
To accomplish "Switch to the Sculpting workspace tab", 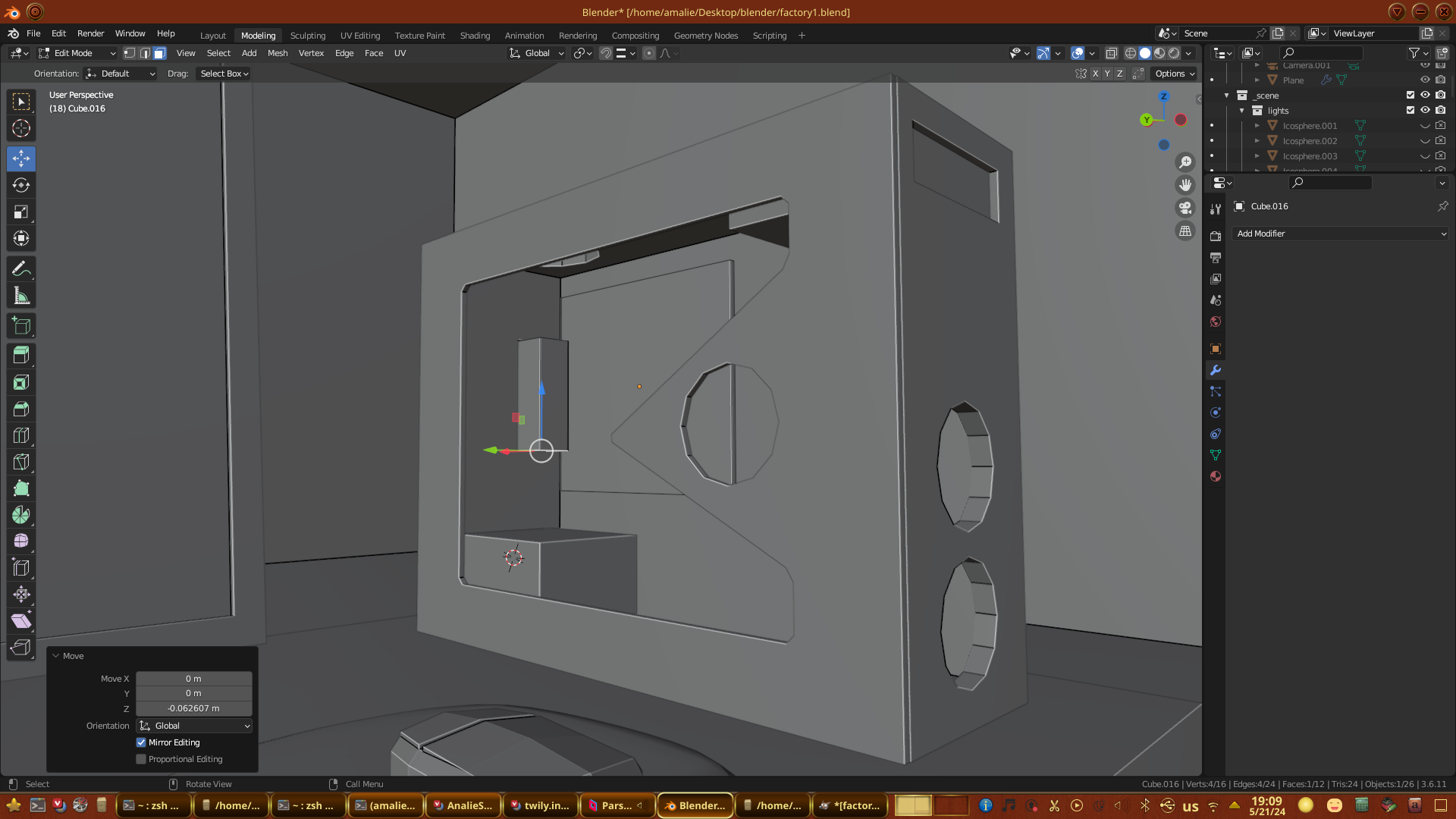I will click(x=307, y=36).
